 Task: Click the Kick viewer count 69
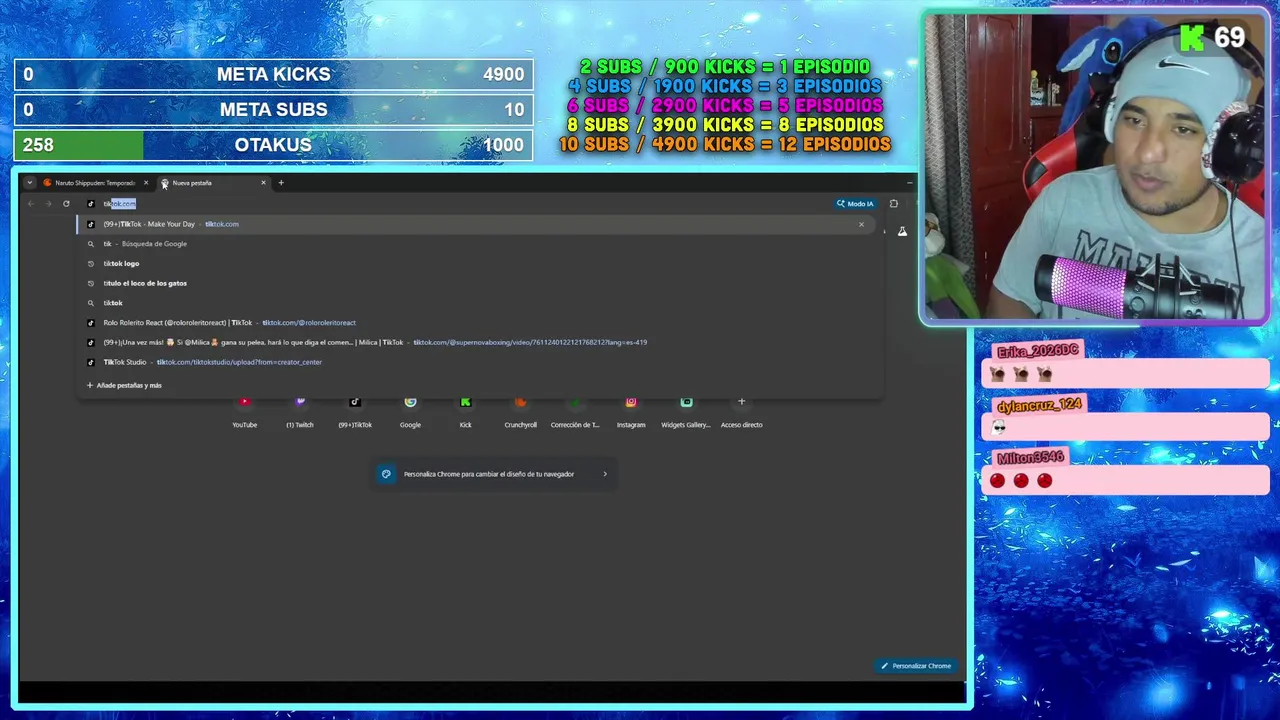click(1229, 38)
